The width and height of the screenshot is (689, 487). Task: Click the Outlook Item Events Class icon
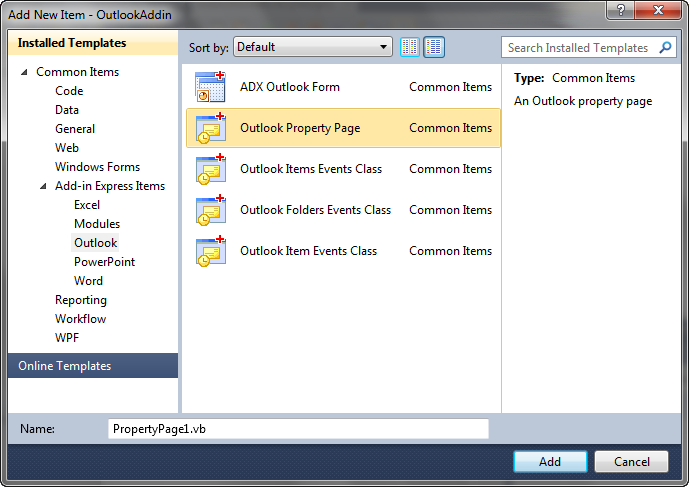[210, 251]
